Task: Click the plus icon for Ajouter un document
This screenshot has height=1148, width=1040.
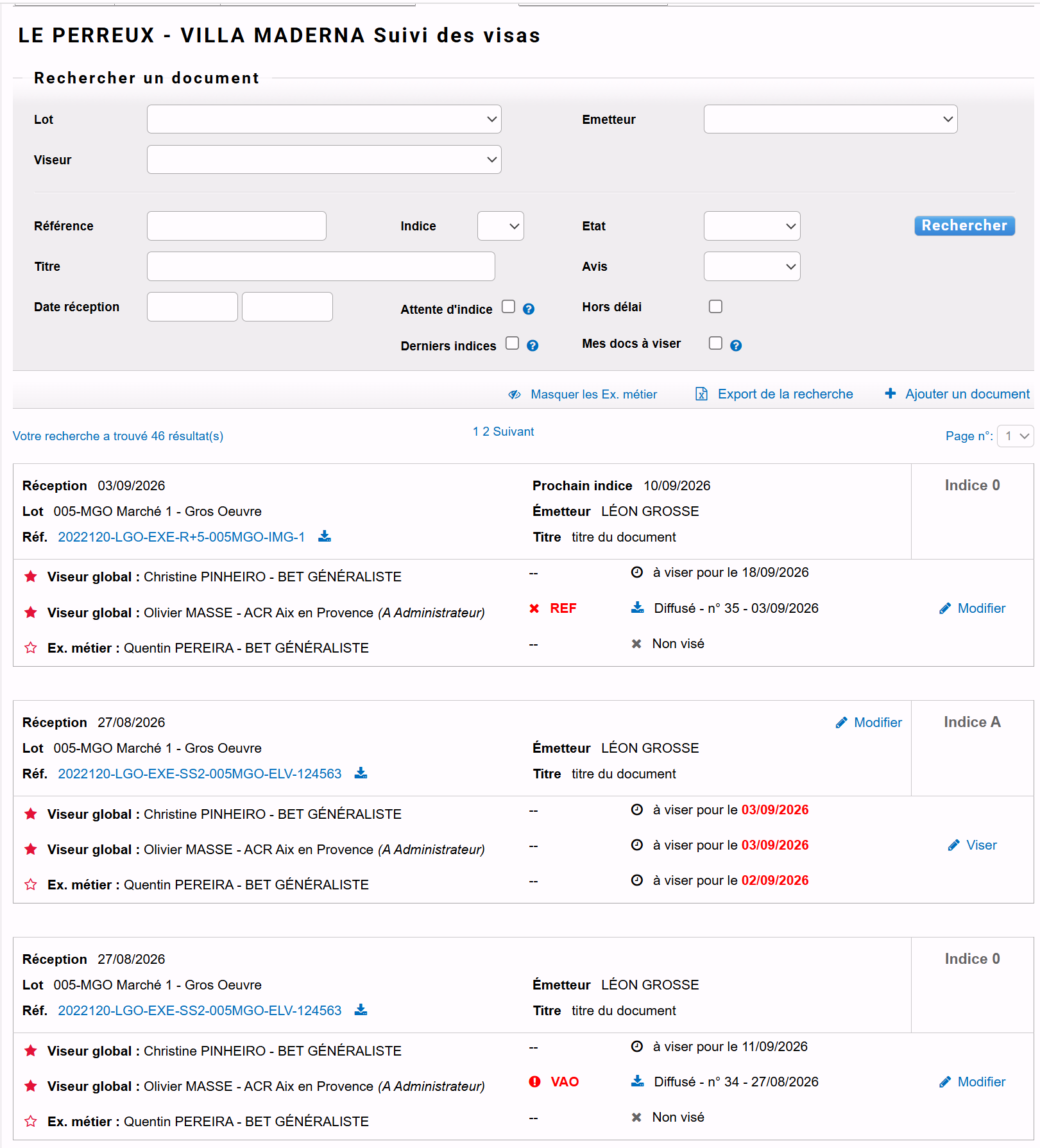Action: click(891, 393)
